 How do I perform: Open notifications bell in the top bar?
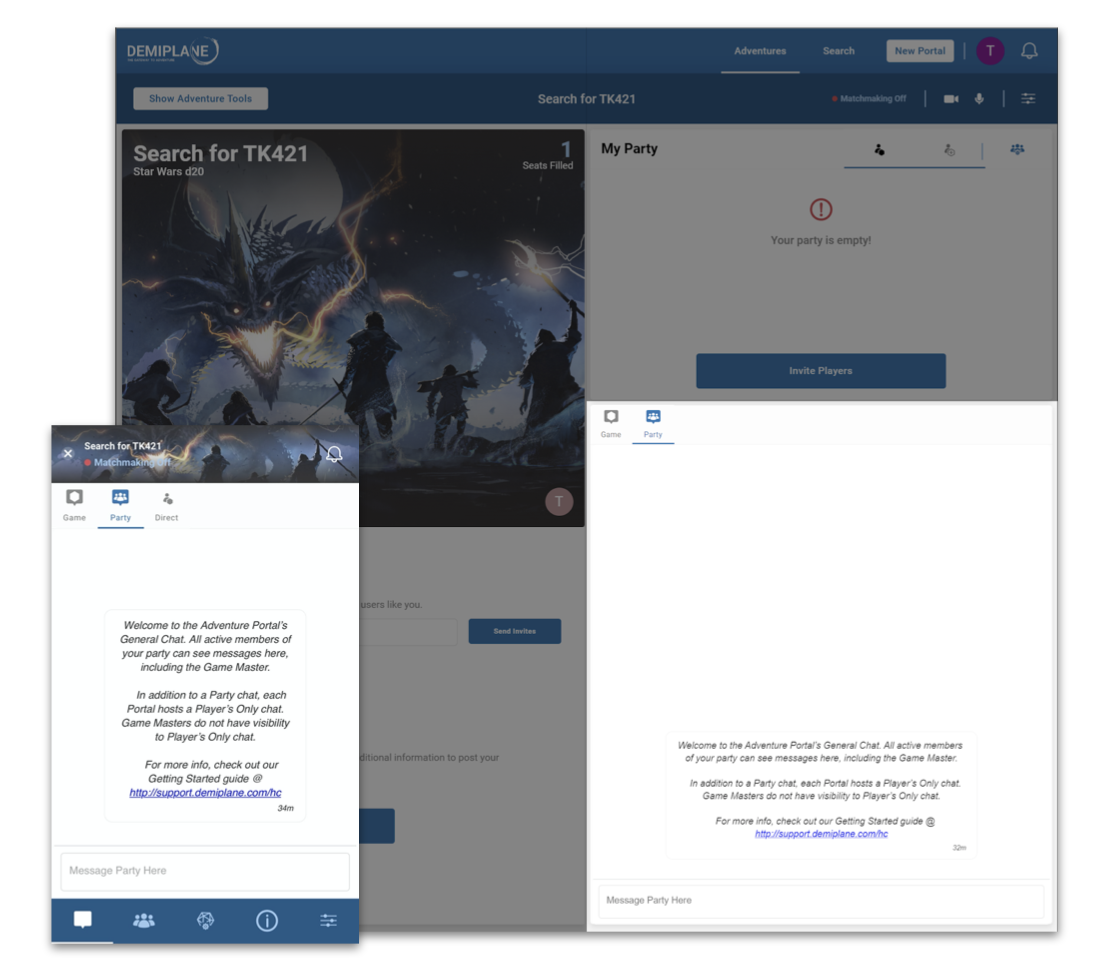click(x=1029, y=51)
